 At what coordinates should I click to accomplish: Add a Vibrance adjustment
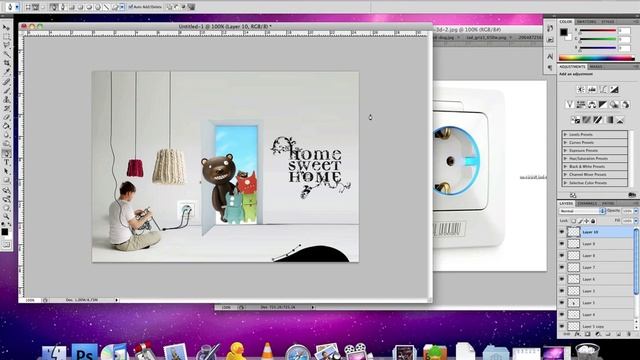pyautogui.click(x=569, y=104)
